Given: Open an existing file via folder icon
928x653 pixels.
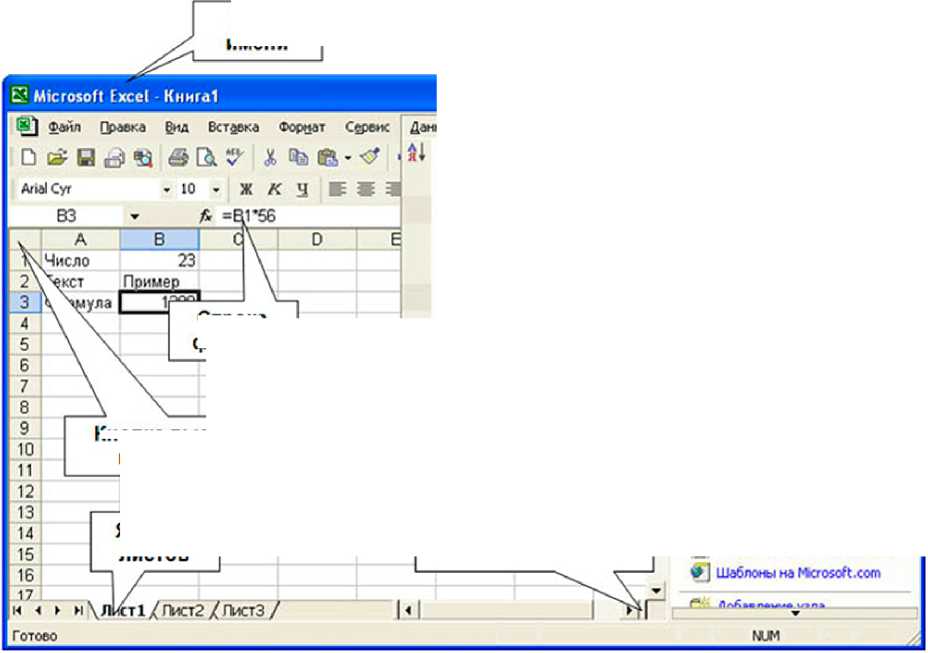Looking at the screenshot, I should (57, 157).
